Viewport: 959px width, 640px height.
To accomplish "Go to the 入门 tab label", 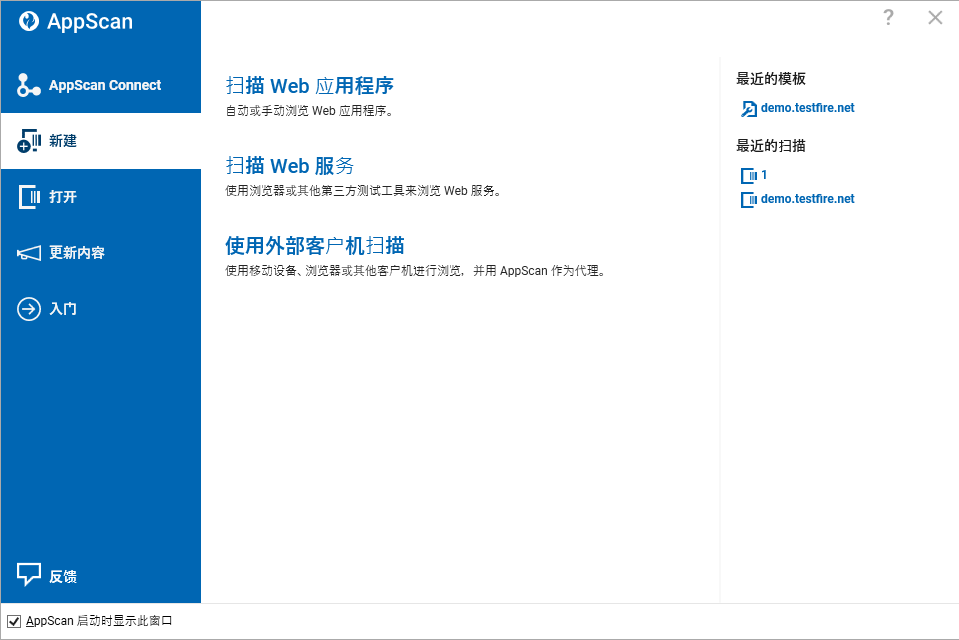I will click(x=63, y=309).
